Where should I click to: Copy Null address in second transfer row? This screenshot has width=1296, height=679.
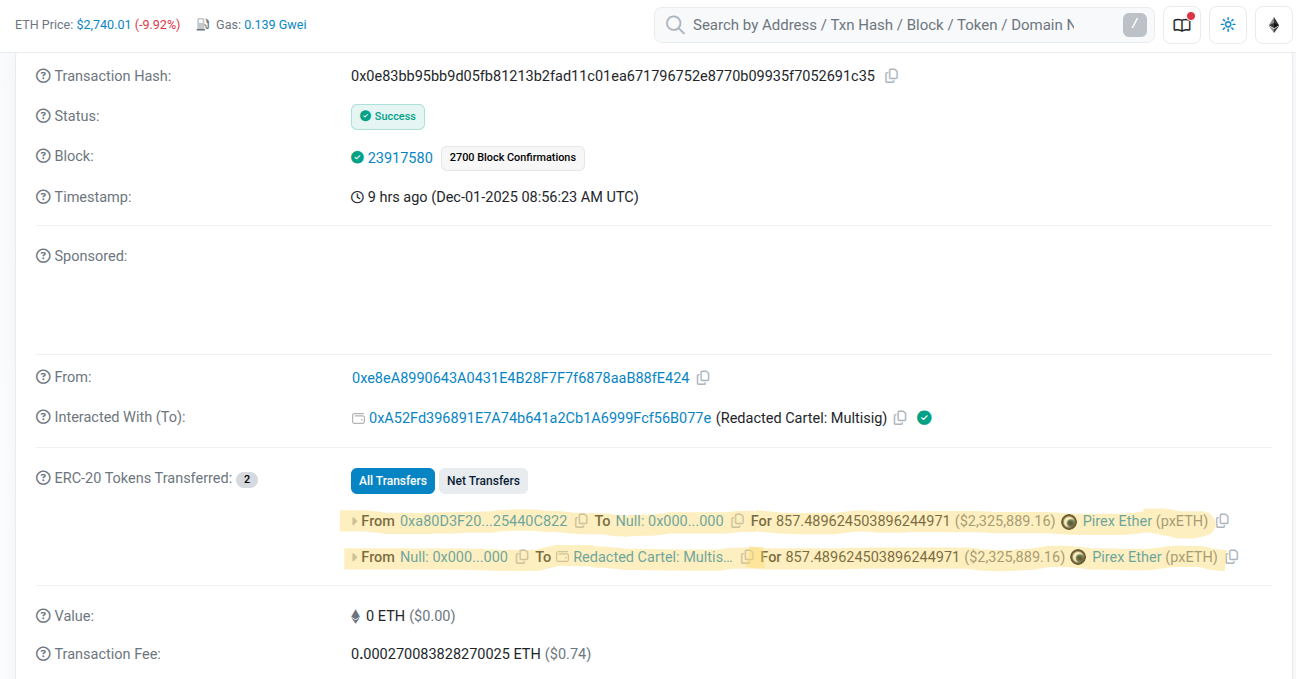[522, 557]
